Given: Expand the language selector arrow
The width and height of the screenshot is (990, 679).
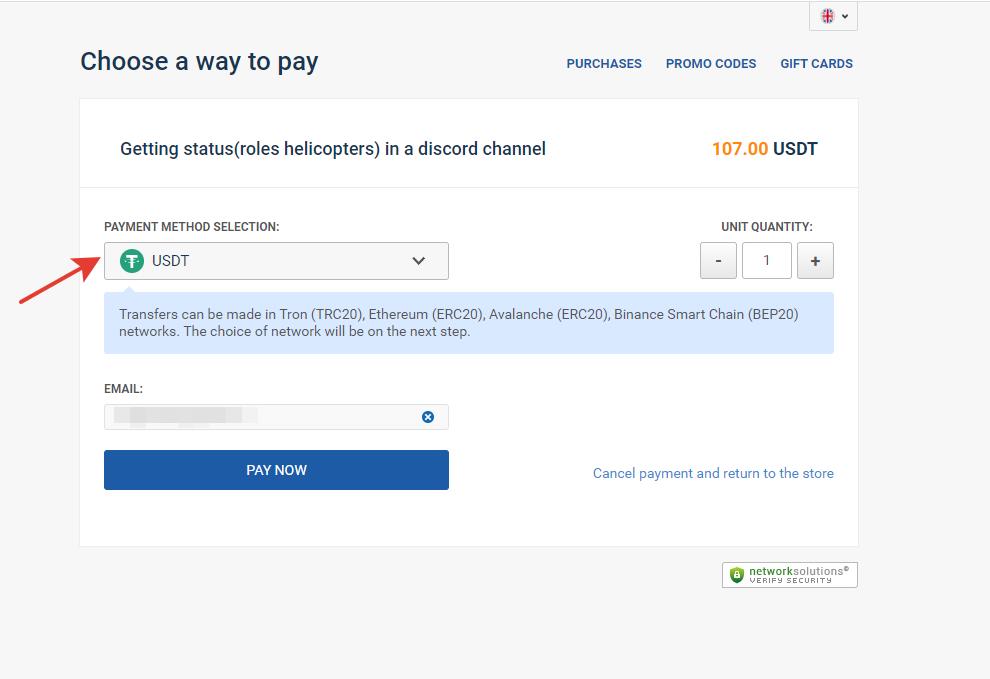Looking at the screenshot, I should (845, 16).
